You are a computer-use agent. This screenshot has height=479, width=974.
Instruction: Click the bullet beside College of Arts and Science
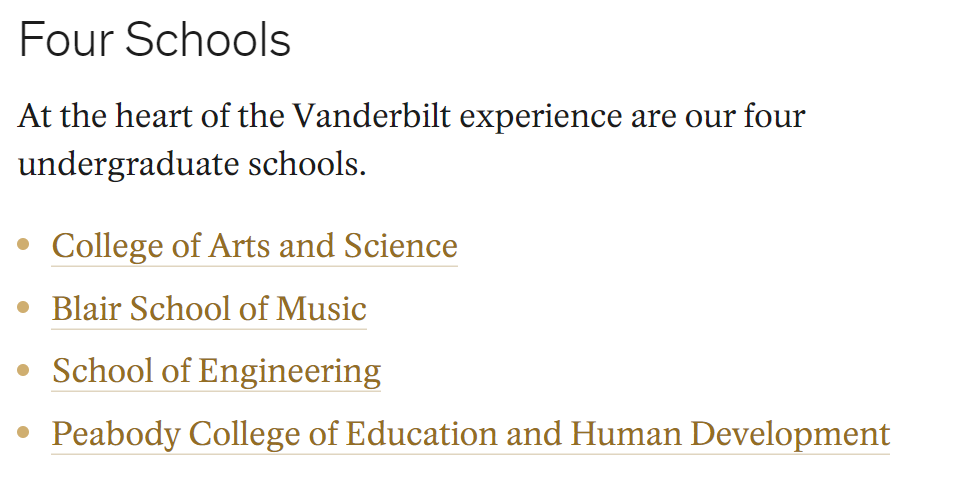pyautogui.click(x=24, y=245)
